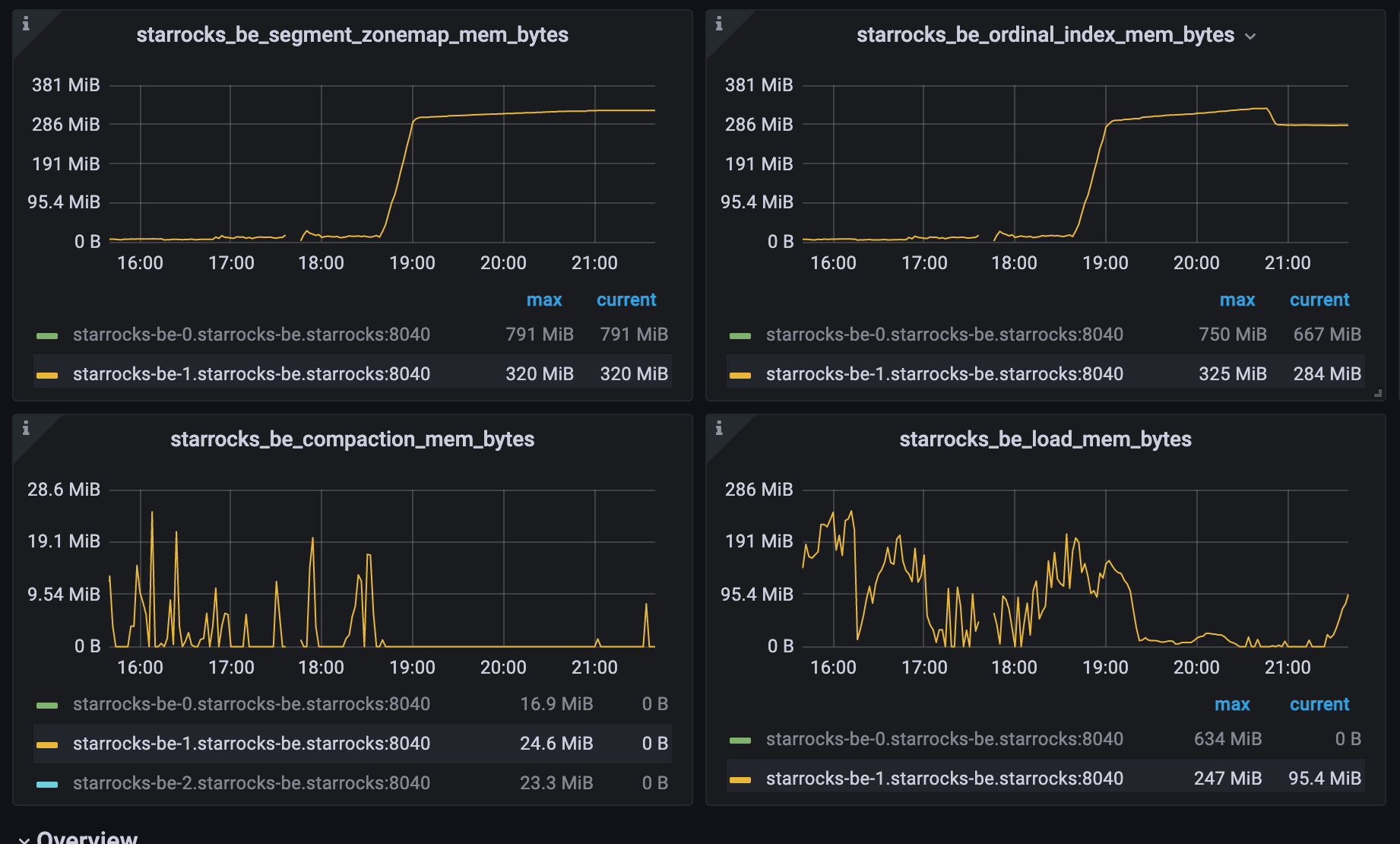Viewport: 1400px width, 844px height.
Task: Open starrocks_be_ordinal_index_mem_bytes title dropdown arrow
Action: (1250, 36)
